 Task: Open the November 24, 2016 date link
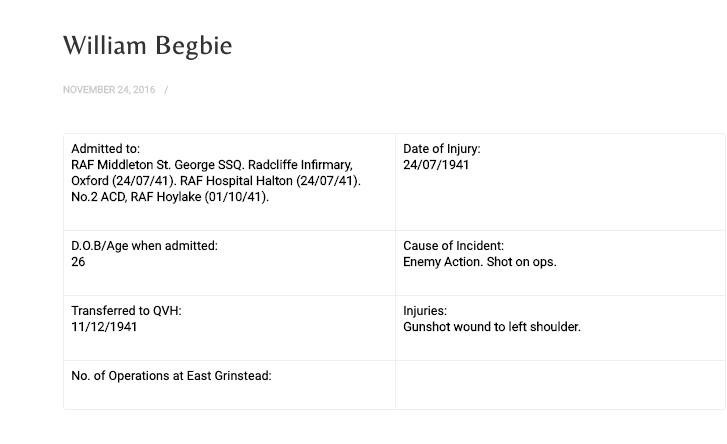(109, 90)
